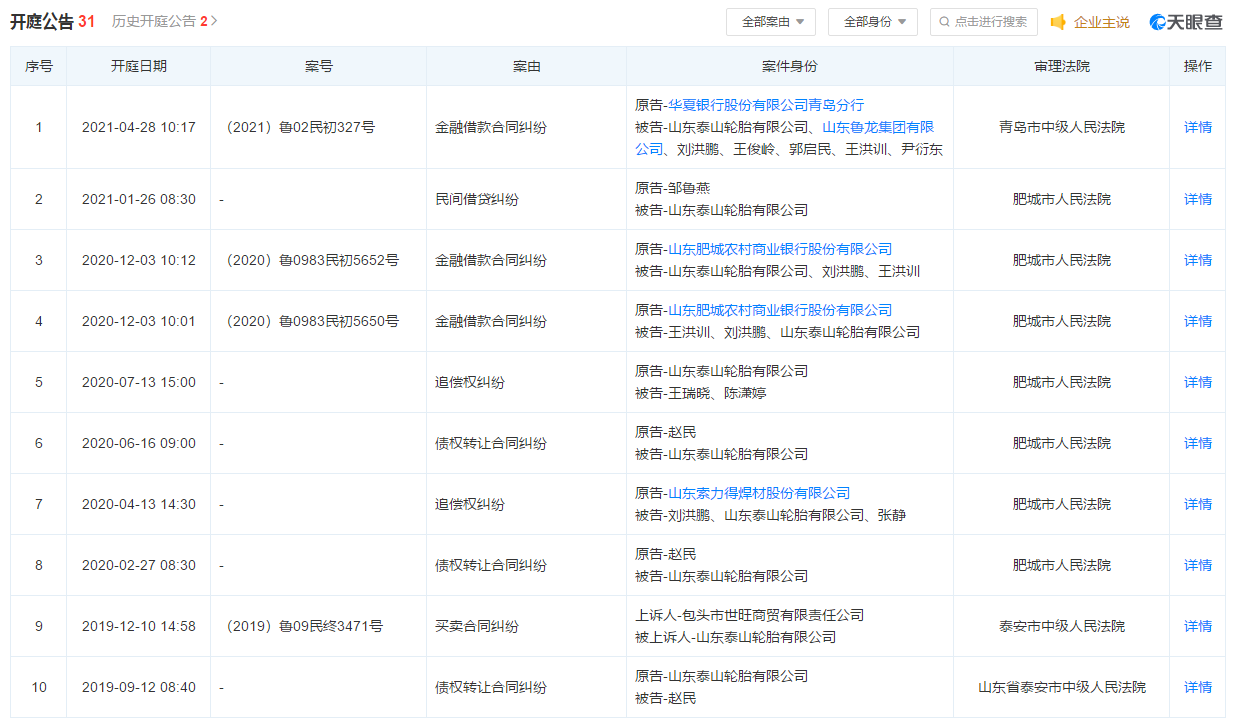Image resolution: width=1234 pixels, height=728 pixels.
Task: Select date cell 2020-07-13 15:00
Action: coord(139,382)
